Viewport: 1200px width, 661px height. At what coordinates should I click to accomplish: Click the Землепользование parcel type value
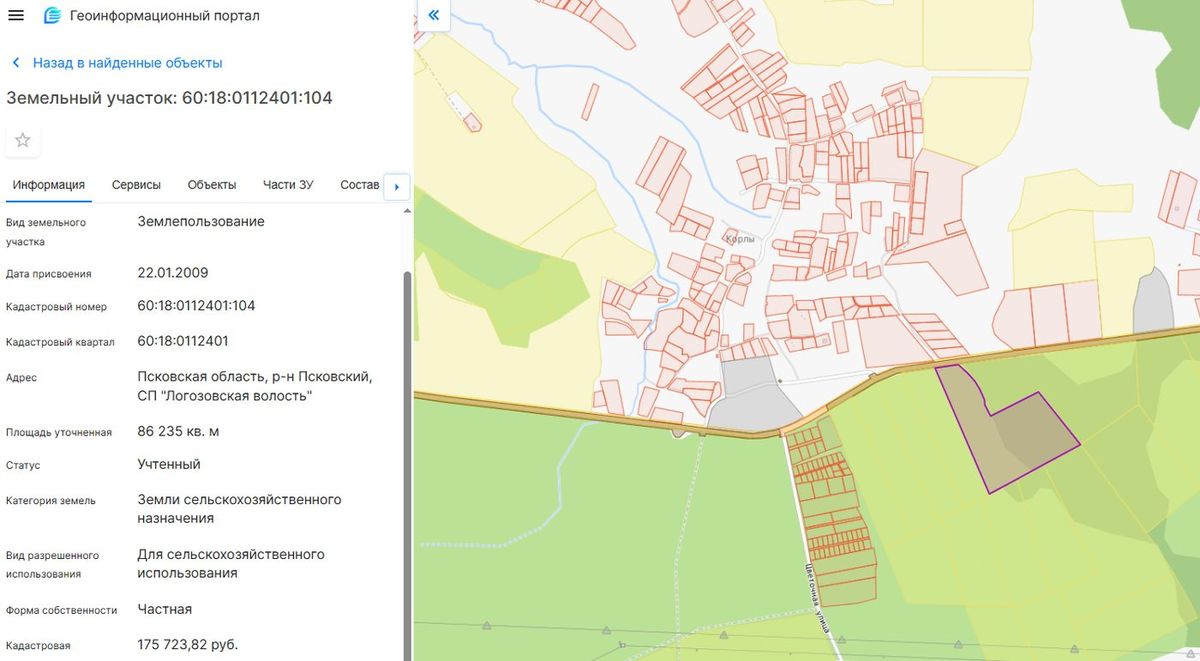(201, 222)
